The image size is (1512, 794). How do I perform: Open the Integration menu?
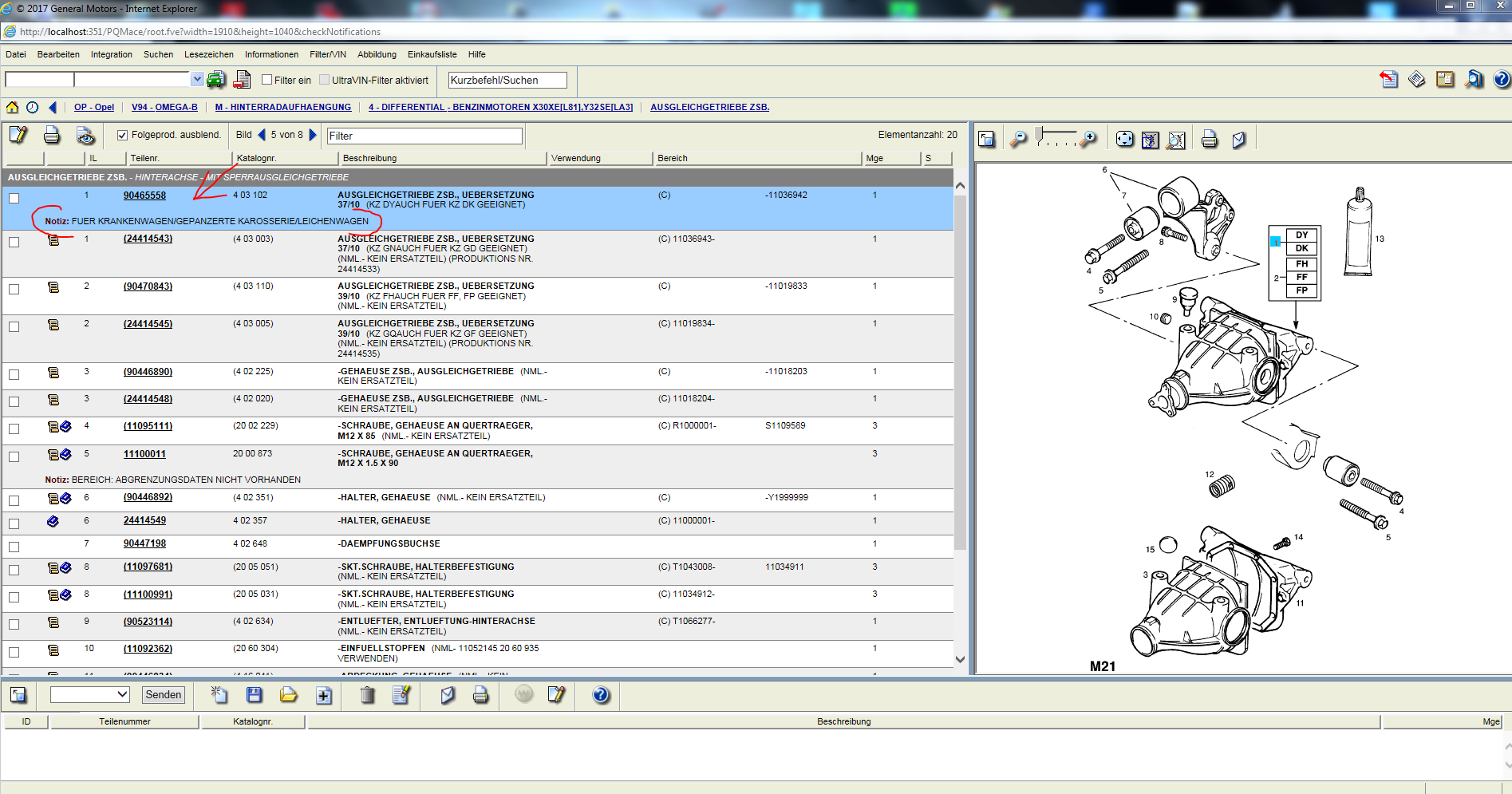[x=112, y=54]
